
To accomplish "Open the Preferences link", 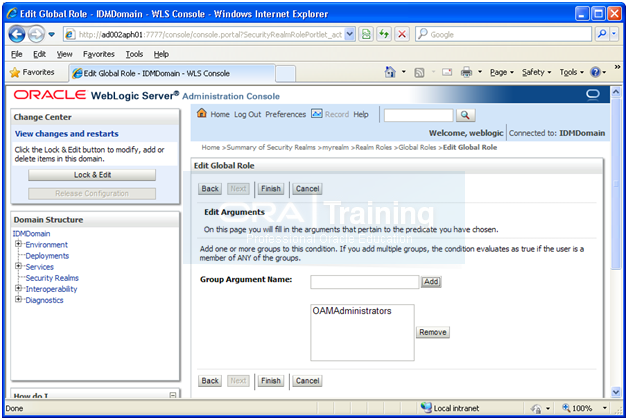I will click(x=286, y=115).
